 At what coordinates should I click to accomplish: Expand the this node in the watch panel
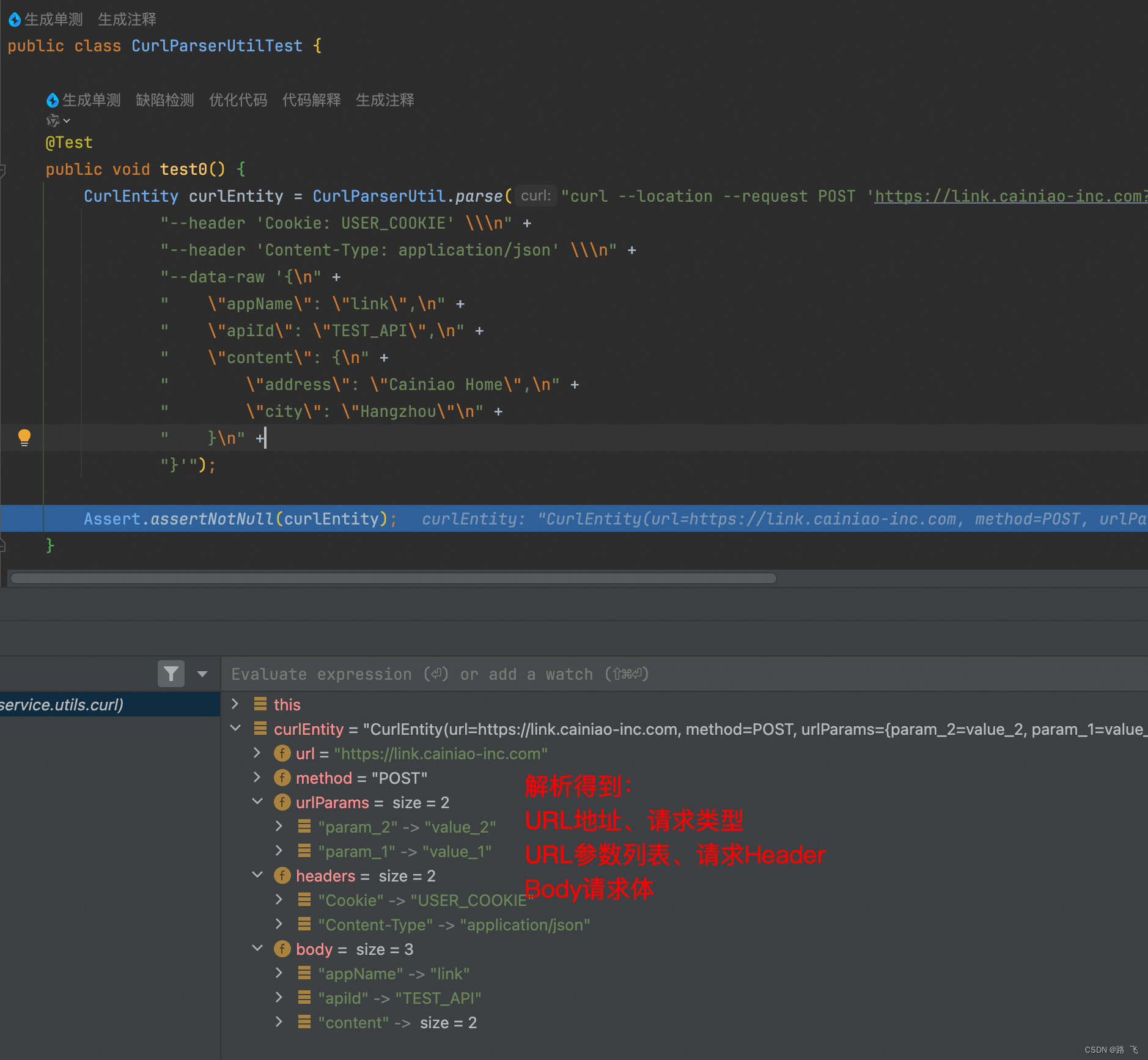click(235, 704)
